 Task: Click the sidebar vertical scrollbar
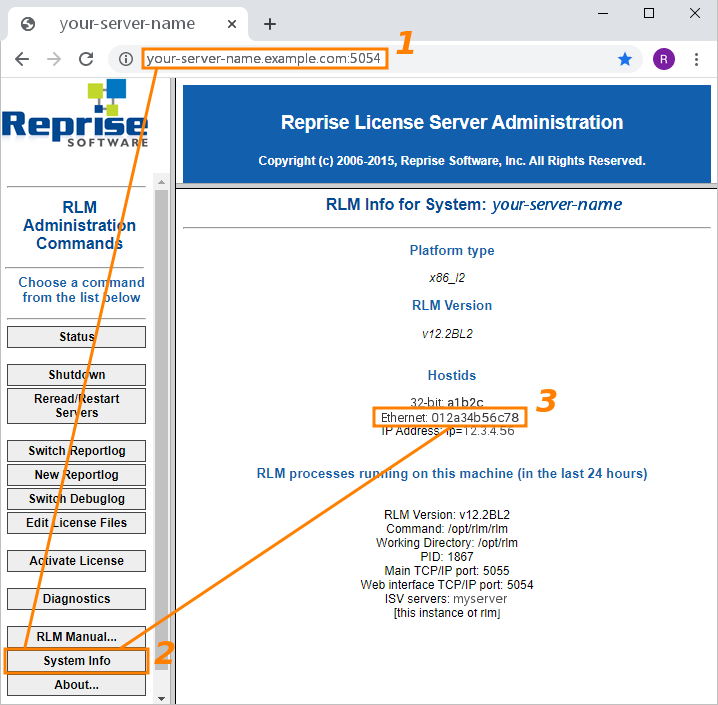click(161, 400)
